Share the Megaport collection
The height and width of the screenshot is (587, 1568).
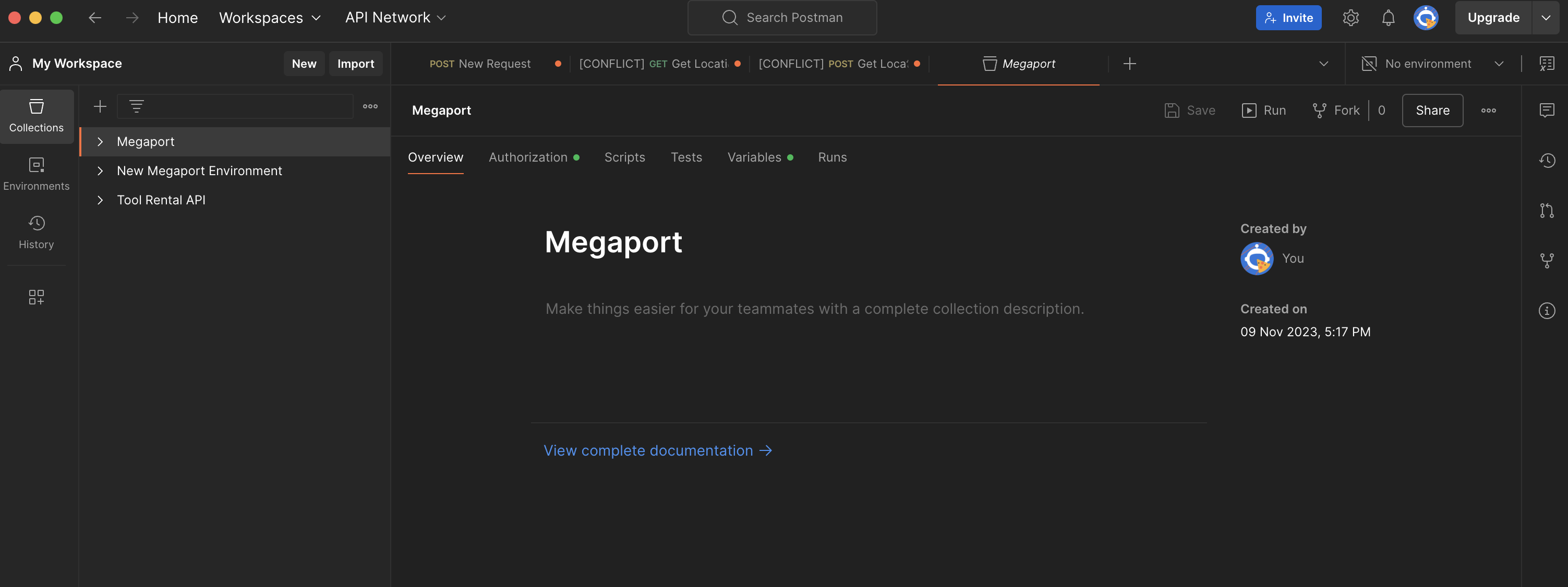click(1432, 110)
